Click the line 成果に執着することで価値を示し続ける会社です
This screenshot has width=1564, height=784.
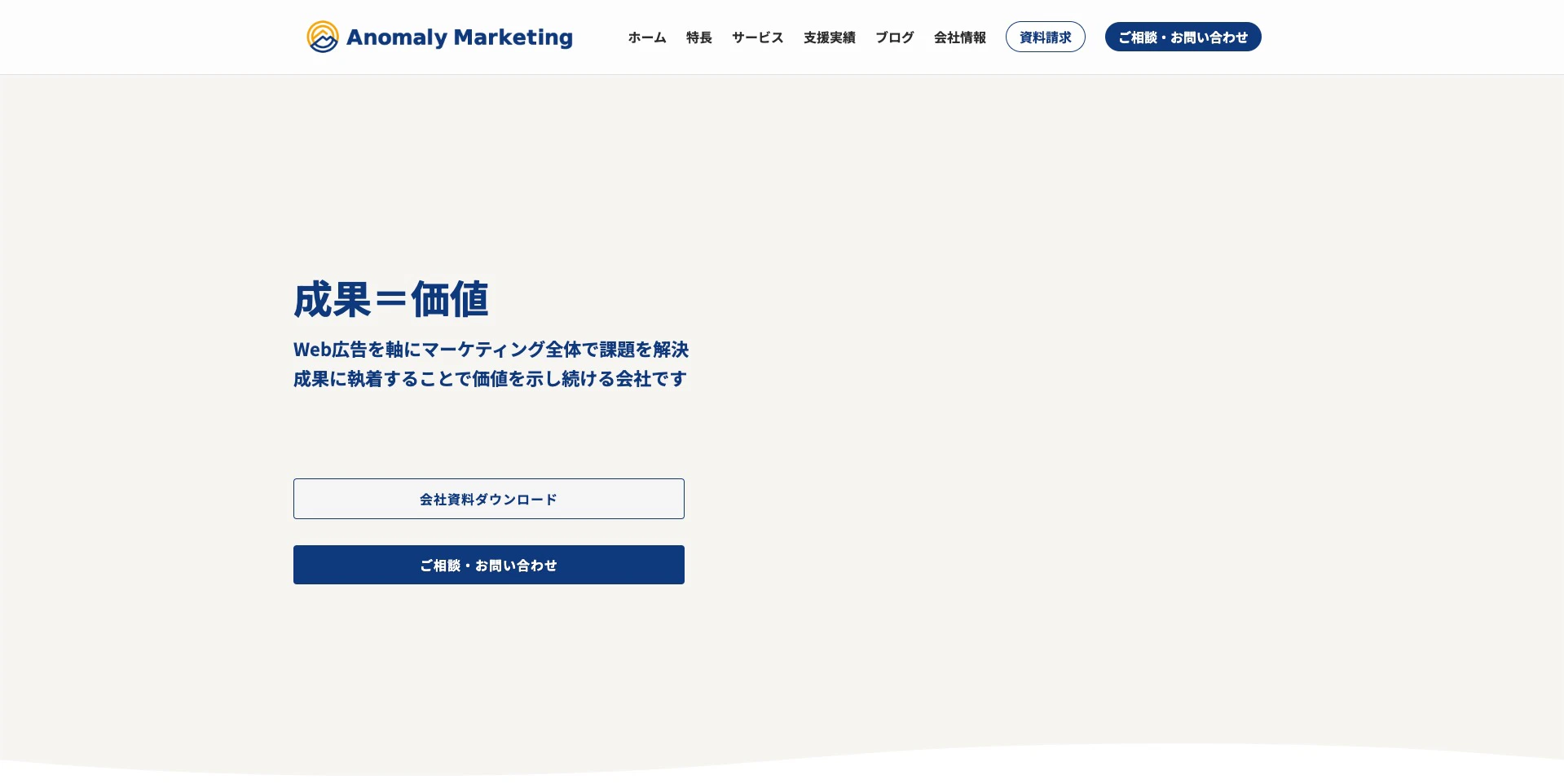[x=490, y=379]
